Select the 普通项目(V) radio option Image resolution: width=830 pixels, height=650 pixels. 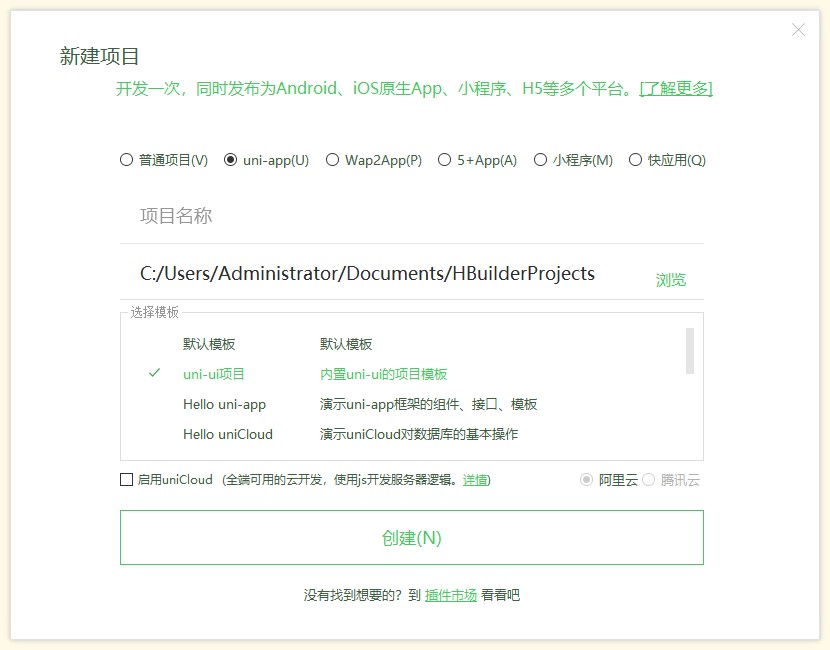pyautogui.click(x=164, y=160)
